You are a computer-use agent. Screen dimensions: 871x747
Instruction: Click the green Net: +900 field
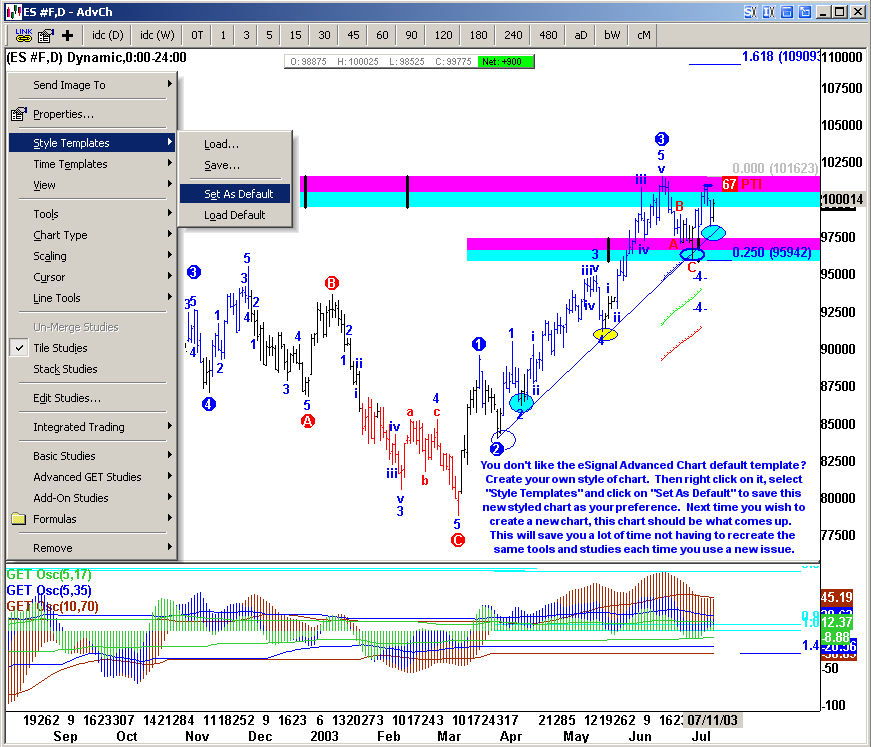[x=505, y=62]
